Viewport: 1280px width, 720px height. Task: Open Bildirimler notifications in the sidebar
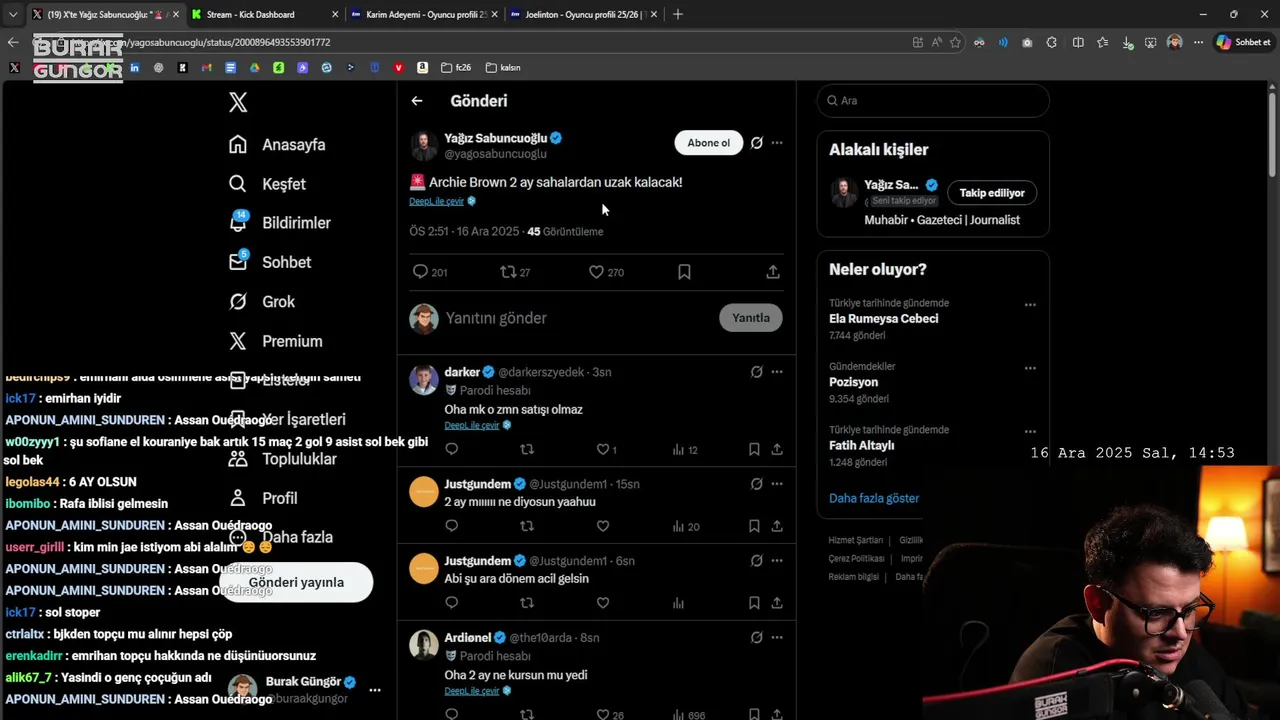pos(279,222)
